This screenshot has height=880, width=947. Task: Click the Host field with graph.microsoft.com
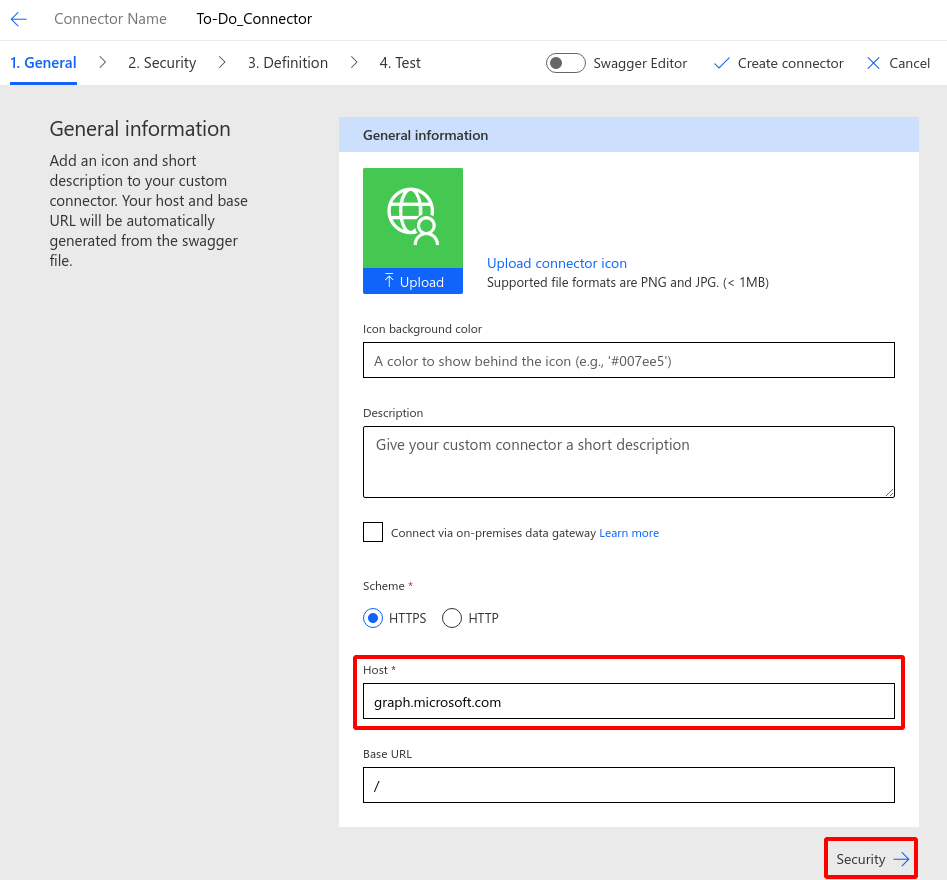pyautogui.click(x=629, y=701)
